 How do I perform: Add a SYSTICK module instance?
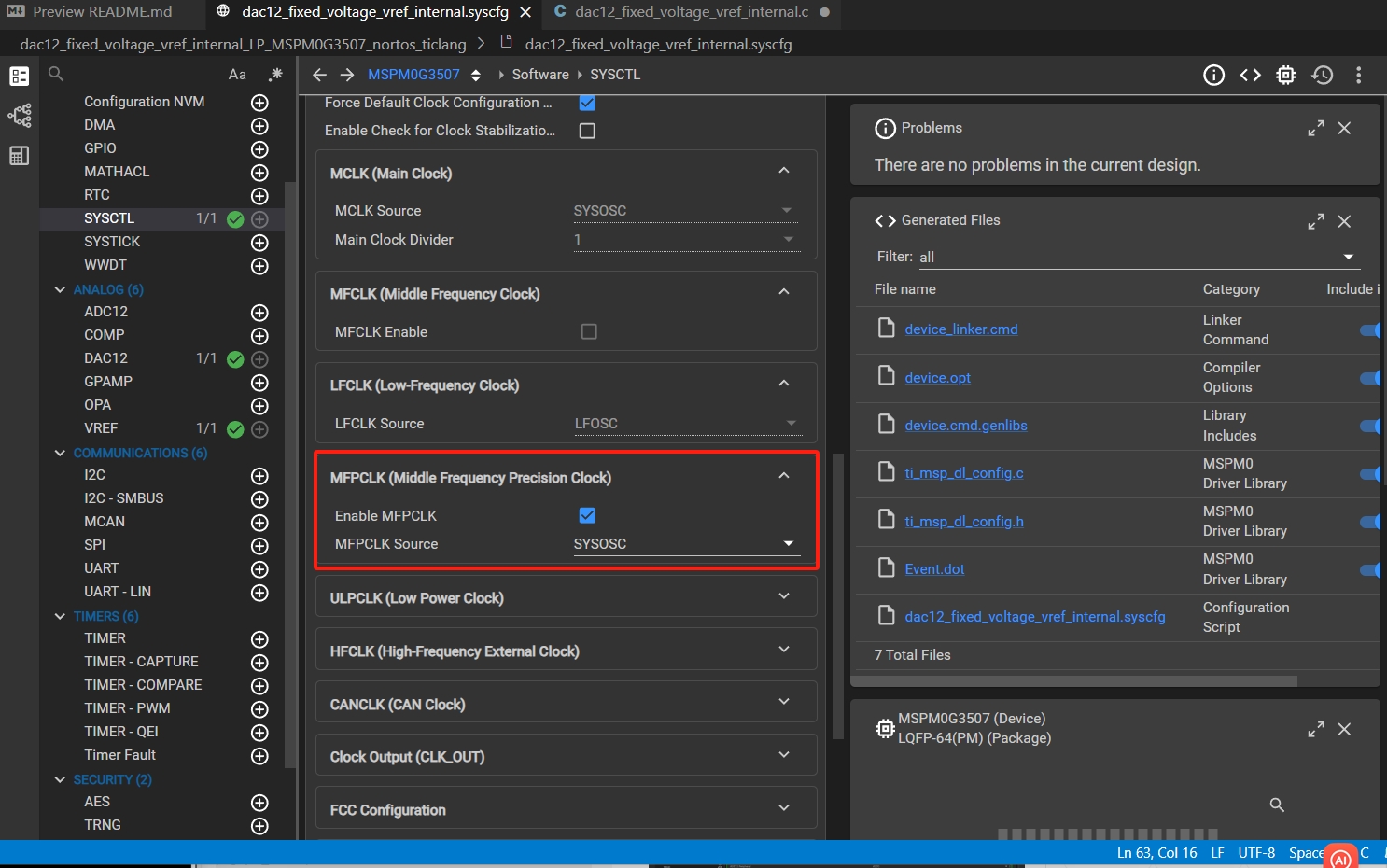pyautogui.click(x=259, y=243)
